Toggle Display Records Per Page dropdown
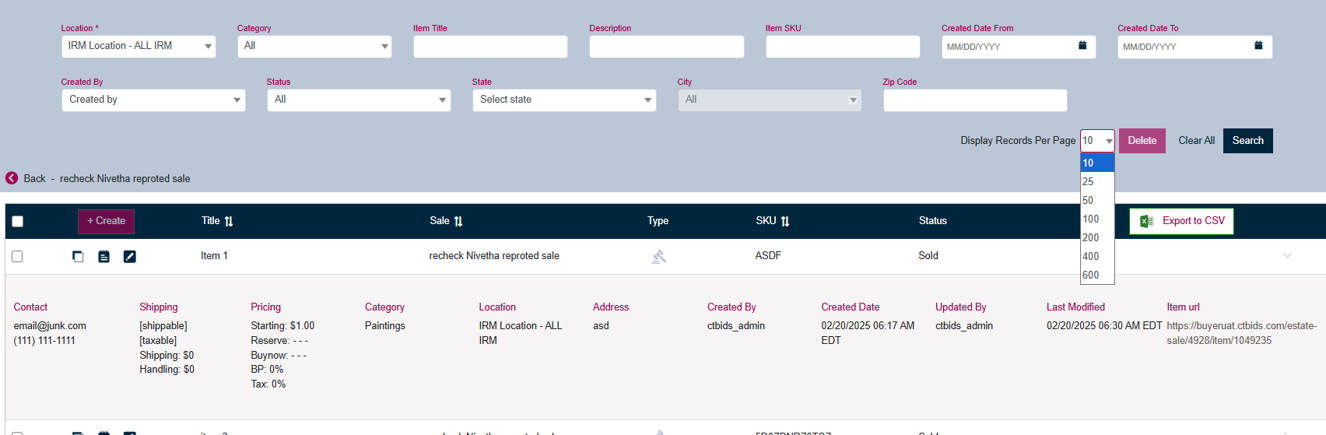Screen dimensions: 1326x435 1097,141
